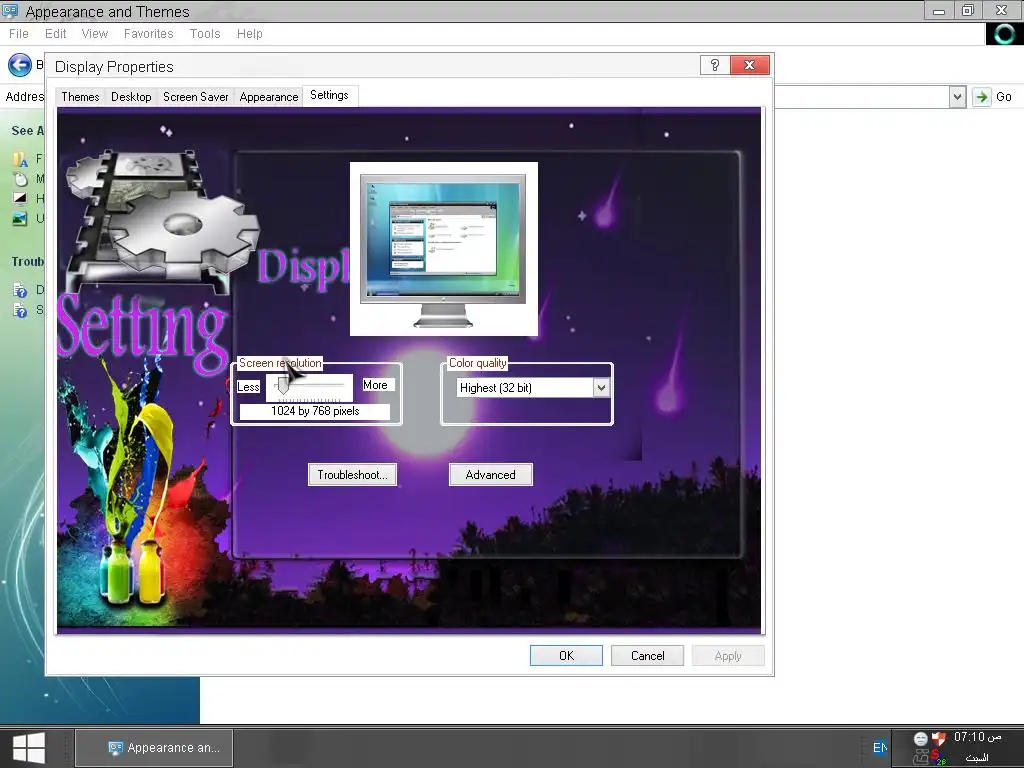Click the More end of resolution slider
Viewport: 1024px width, 768px height.
coord(375,385)
